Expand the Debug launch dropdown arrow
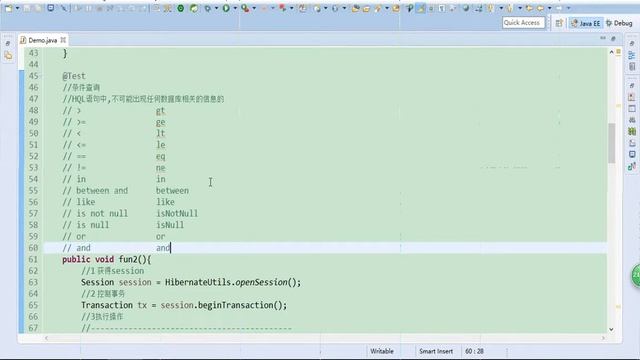The width and height of the screenshot is (640, 360). point(216,8)
